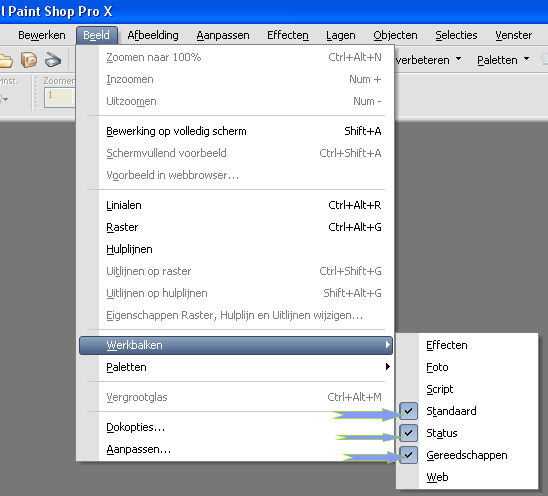548x496 pixels.
Task: Enable the Foto toolbar
Action: [467, 367]
